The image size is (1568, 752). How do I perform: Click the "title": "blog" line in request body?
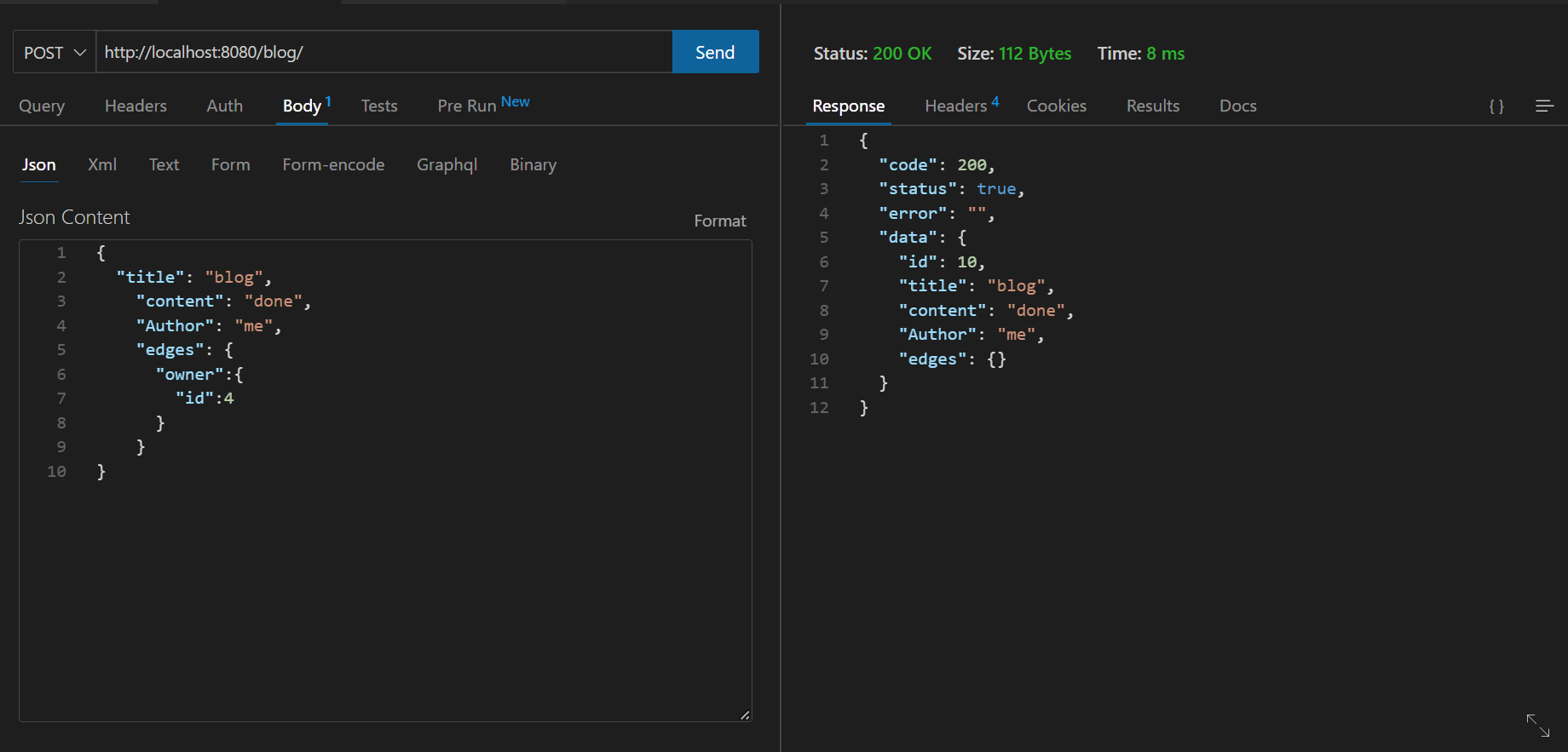pyautogui.click(x=194, y=277)
